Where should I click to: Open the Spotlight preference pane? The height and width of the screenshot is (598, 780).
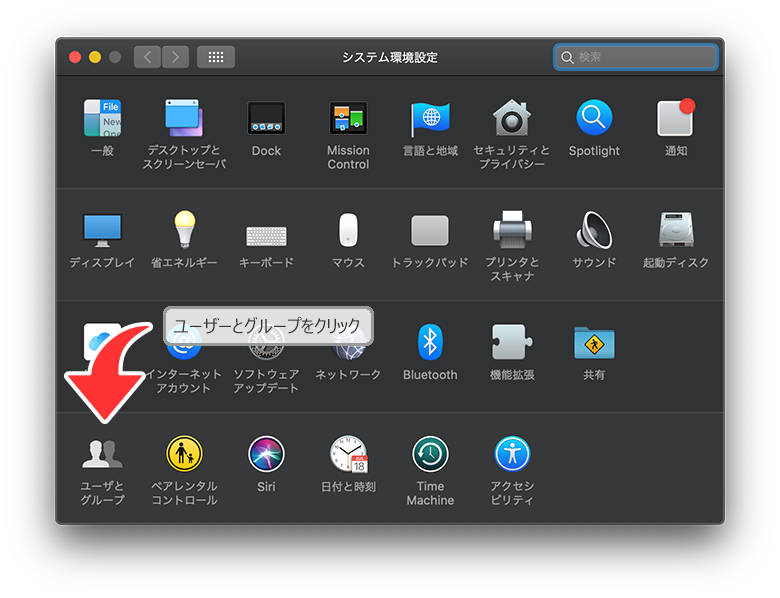[594, 118]
